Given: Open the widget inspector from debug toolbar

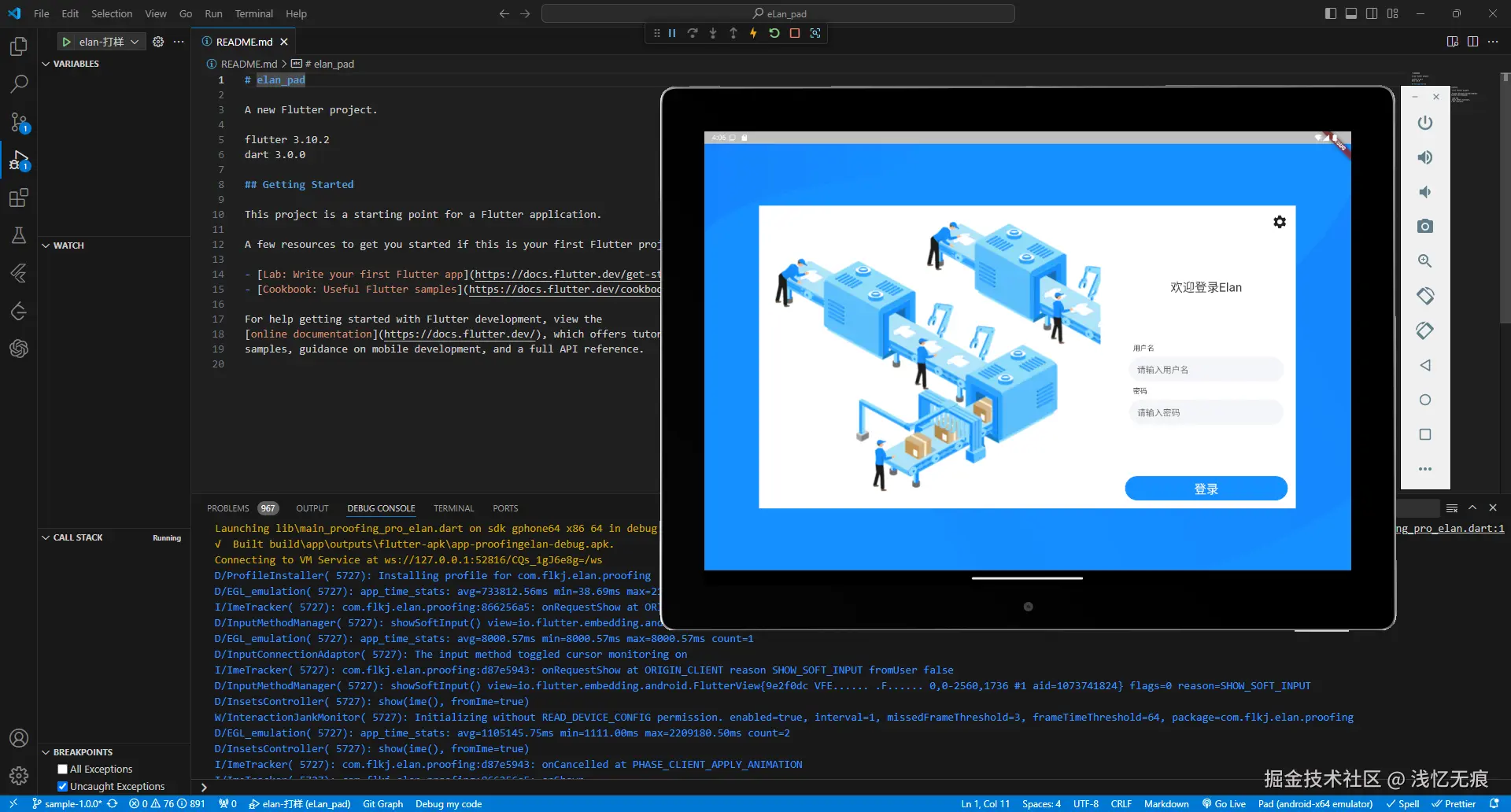Looking at the screenshot, I should click(815, 33).
